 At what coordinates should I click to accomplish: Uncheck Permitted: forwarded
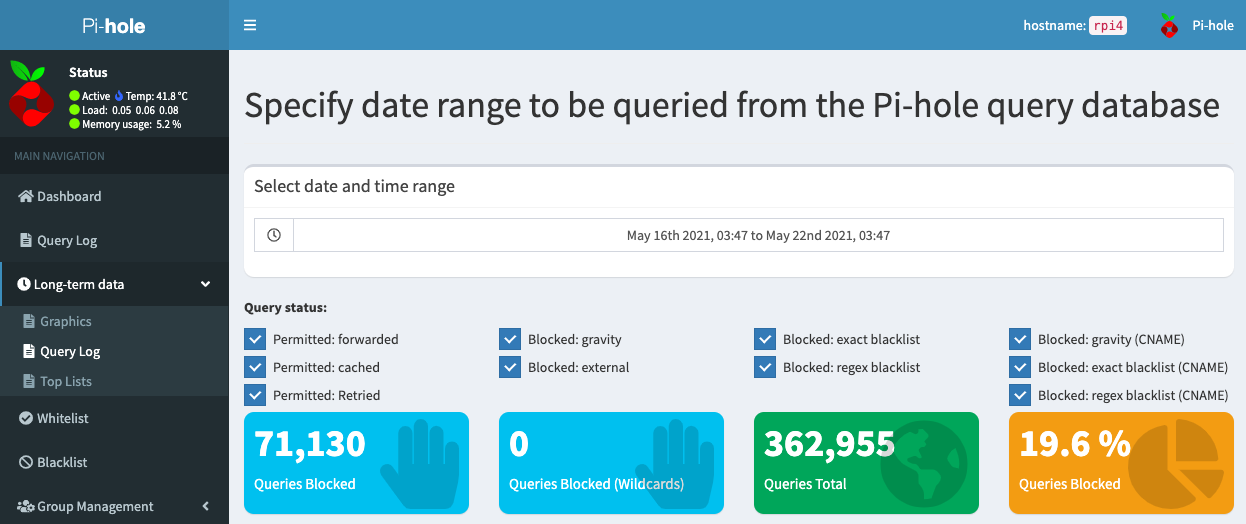254,339
